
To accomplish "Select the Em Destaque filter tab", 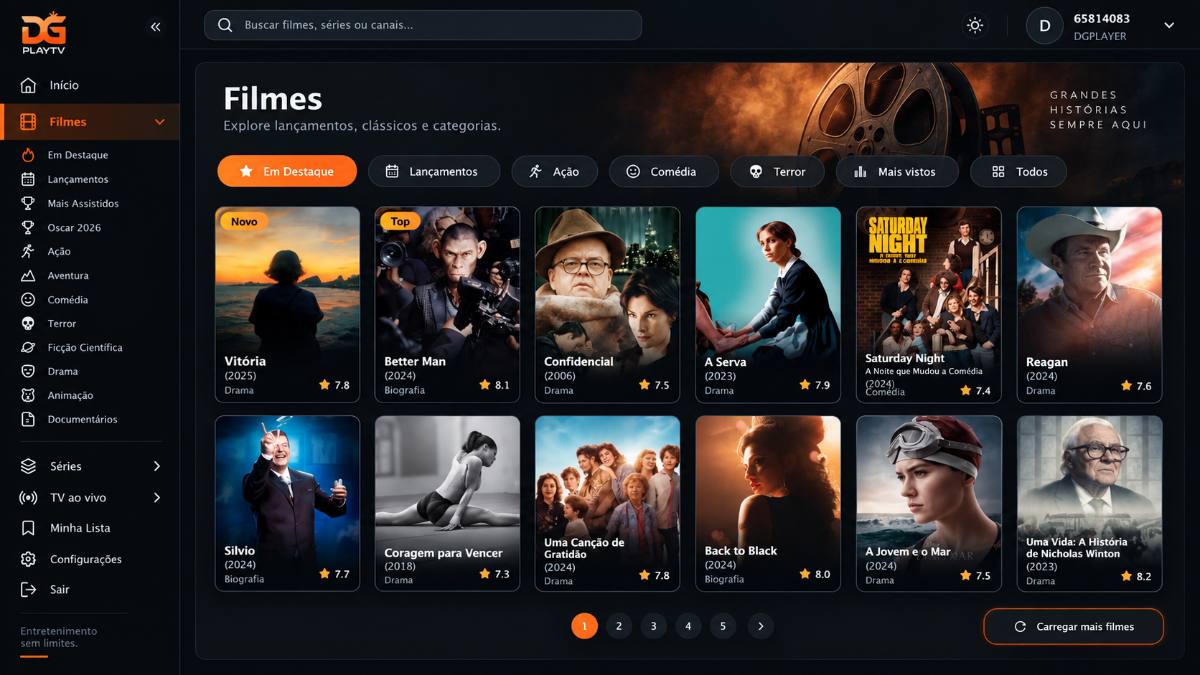I will pos(287,171).
